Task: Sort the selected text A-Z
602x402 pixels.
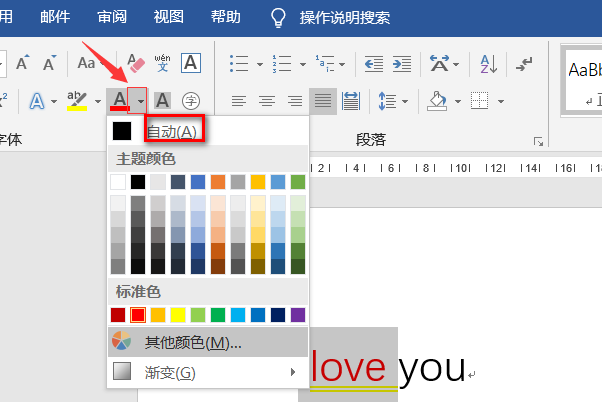Action: (489, 64)
